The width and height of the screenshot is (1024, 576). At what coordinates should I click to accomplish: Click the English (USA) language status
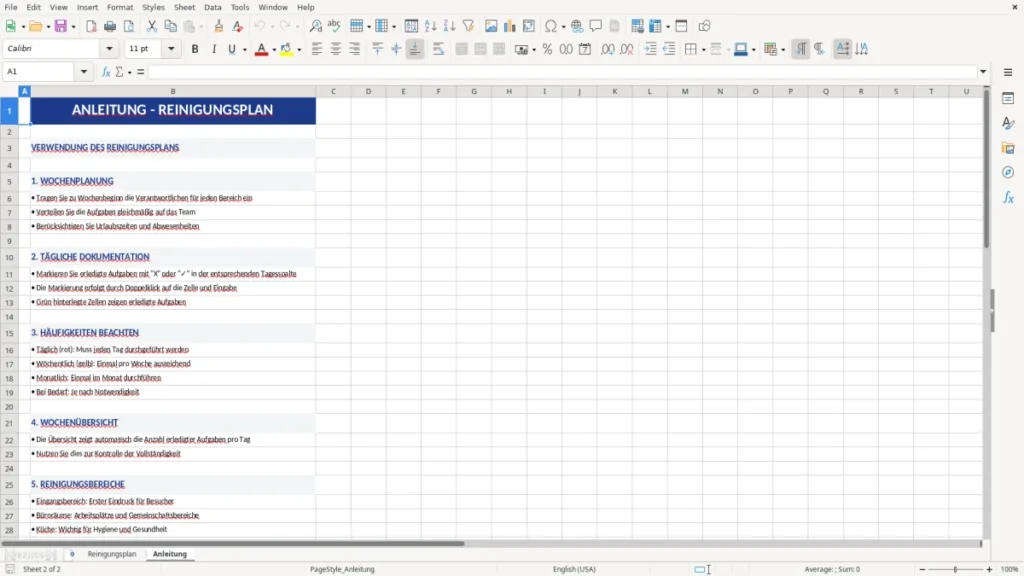pyautogui.click(x=574, y=569)
